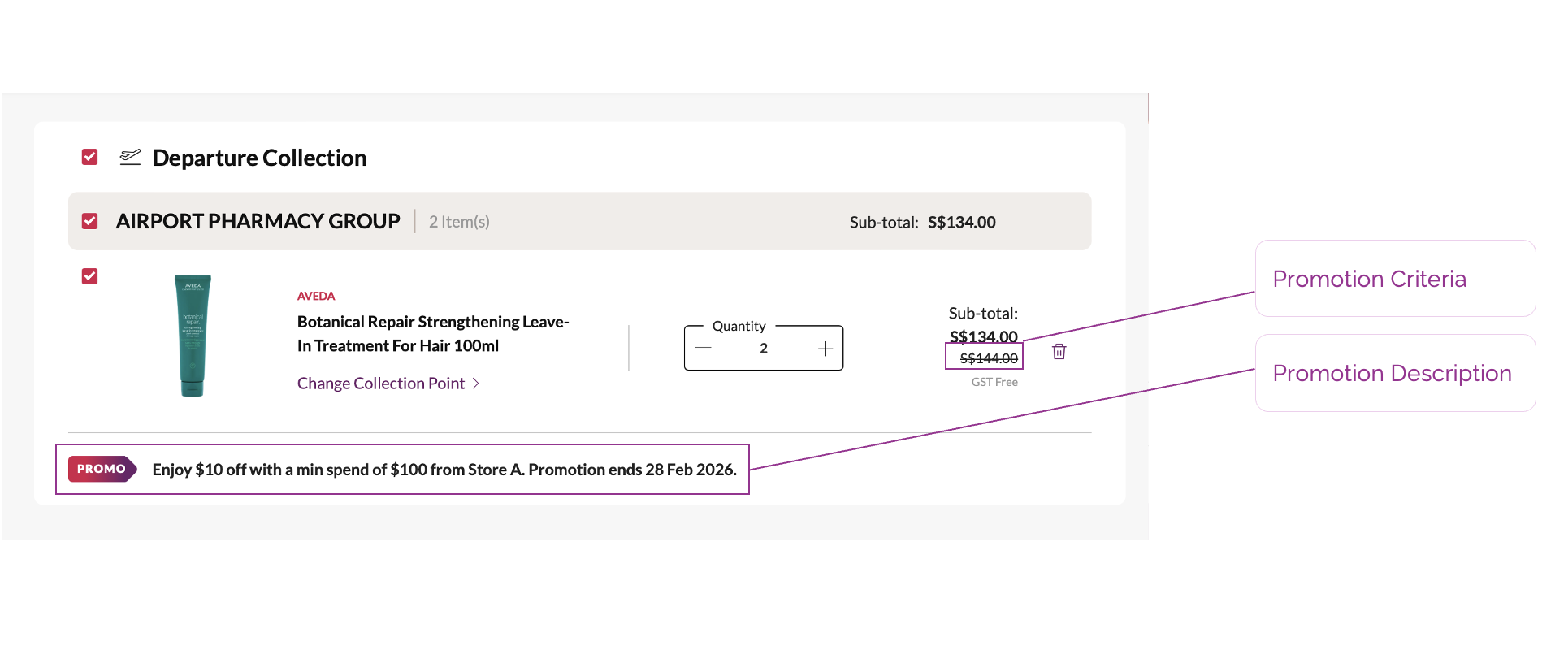This screenshot has height=650, width=1568.
Task: Open Botanical Repair Strengthening product title
Action: coord(432,334)
